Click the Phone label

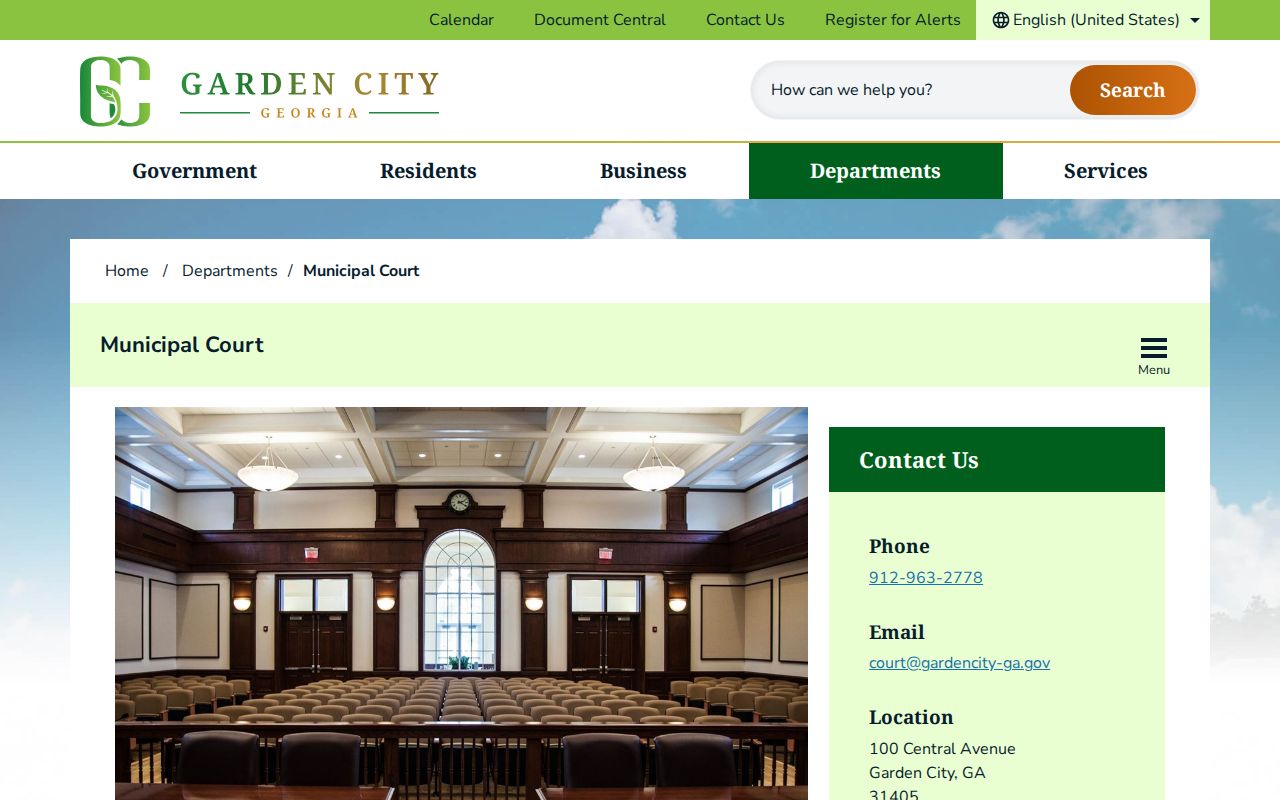pos(899,546)
